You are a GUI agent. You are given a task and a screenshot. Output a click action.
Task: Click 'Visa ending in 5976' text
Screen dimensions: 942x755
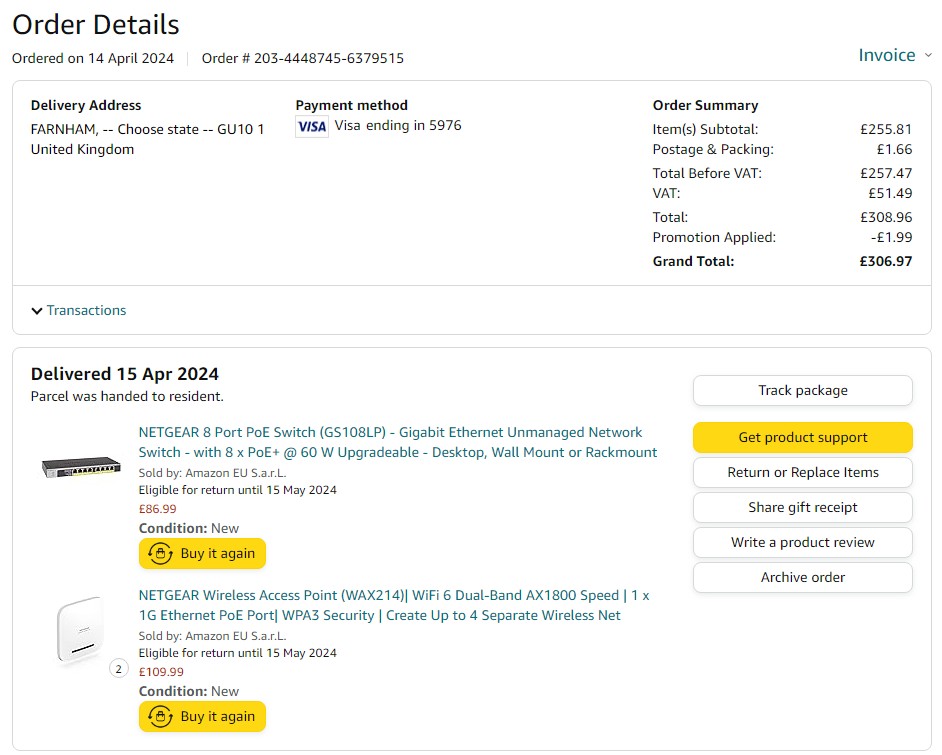coord(398,126)
